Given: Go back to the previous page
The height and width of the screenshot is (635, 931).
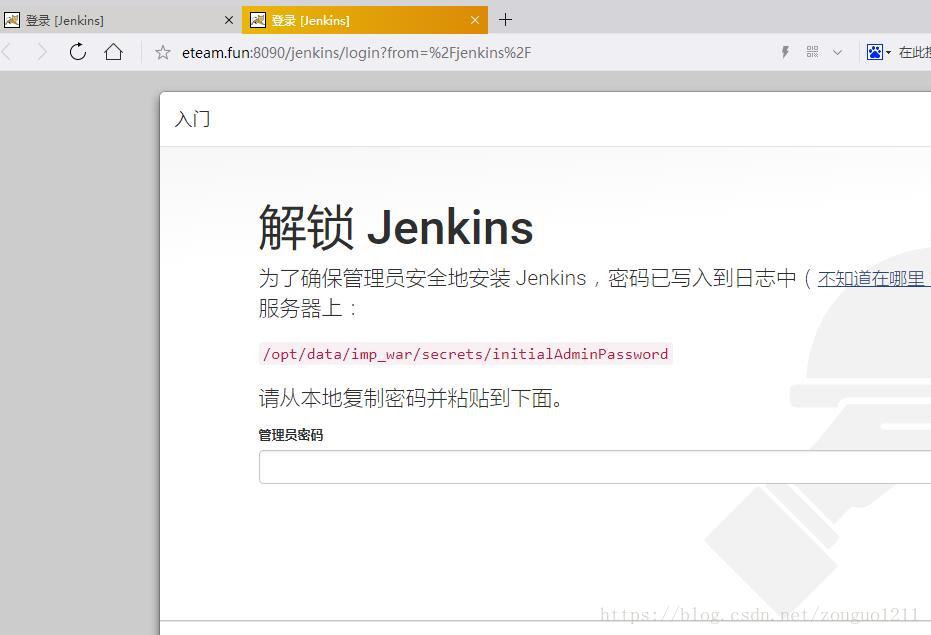Looking at the screenshot, I should (x=7, y=52).
